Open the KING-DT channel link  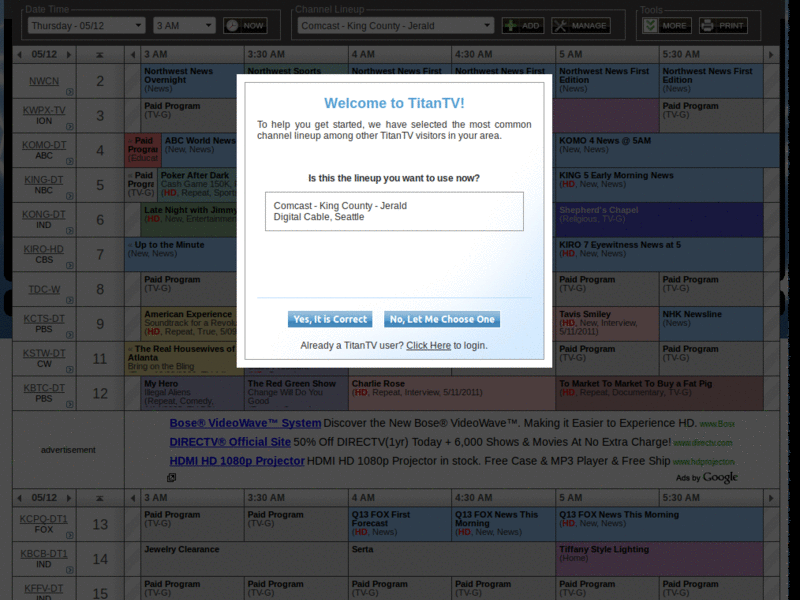click(x=44, y=180)
